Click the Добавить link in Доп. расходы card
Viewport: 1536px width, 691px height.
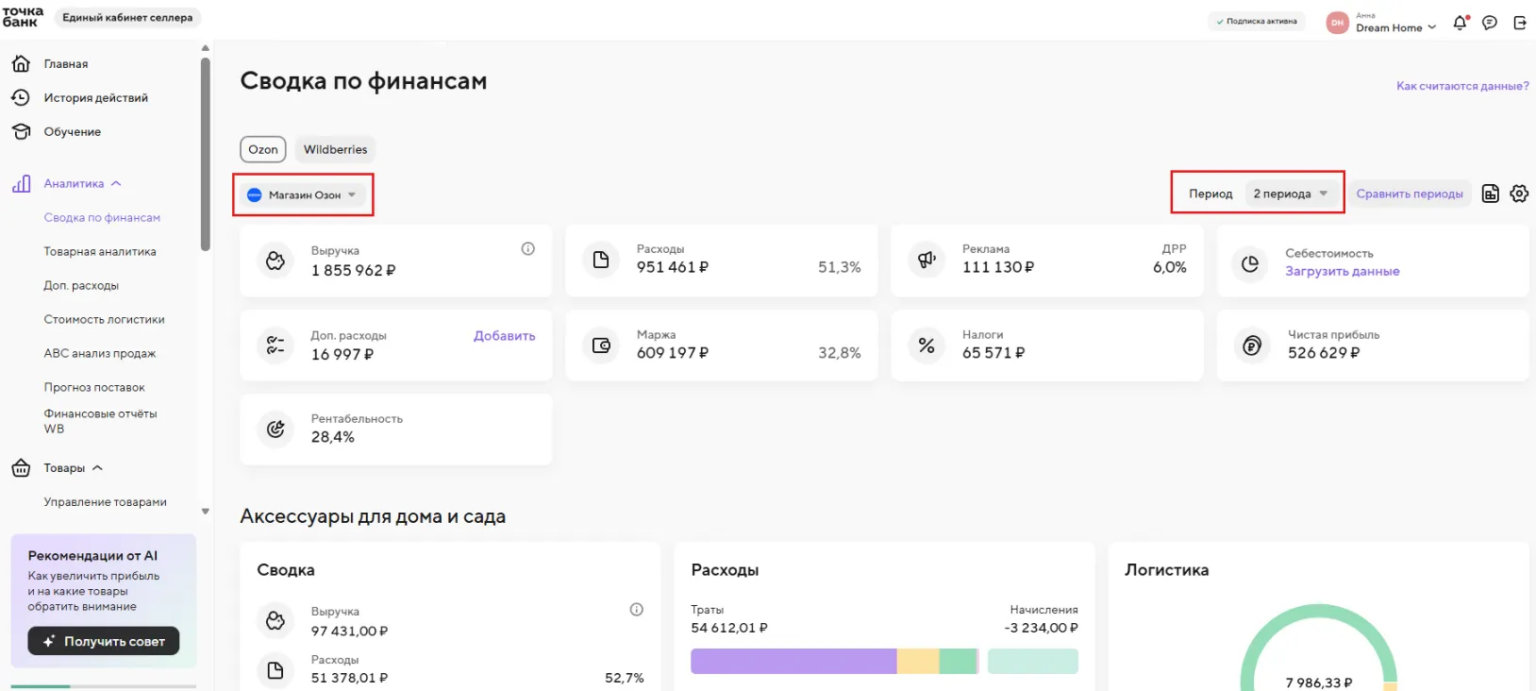pyautogui.click(x=504, y=336)
